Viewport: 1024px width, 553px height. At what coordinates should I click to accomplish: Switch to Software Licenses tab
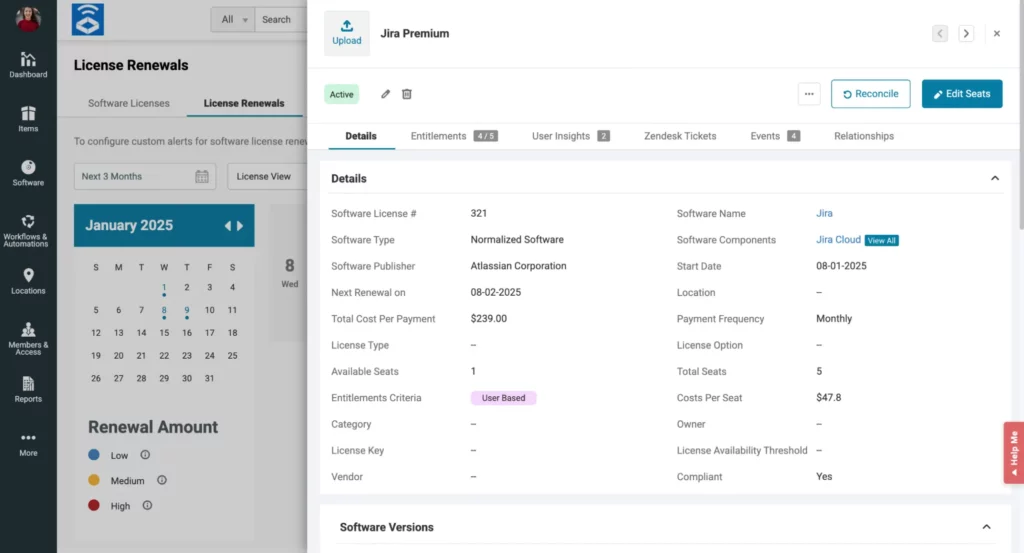pos(129,103)
